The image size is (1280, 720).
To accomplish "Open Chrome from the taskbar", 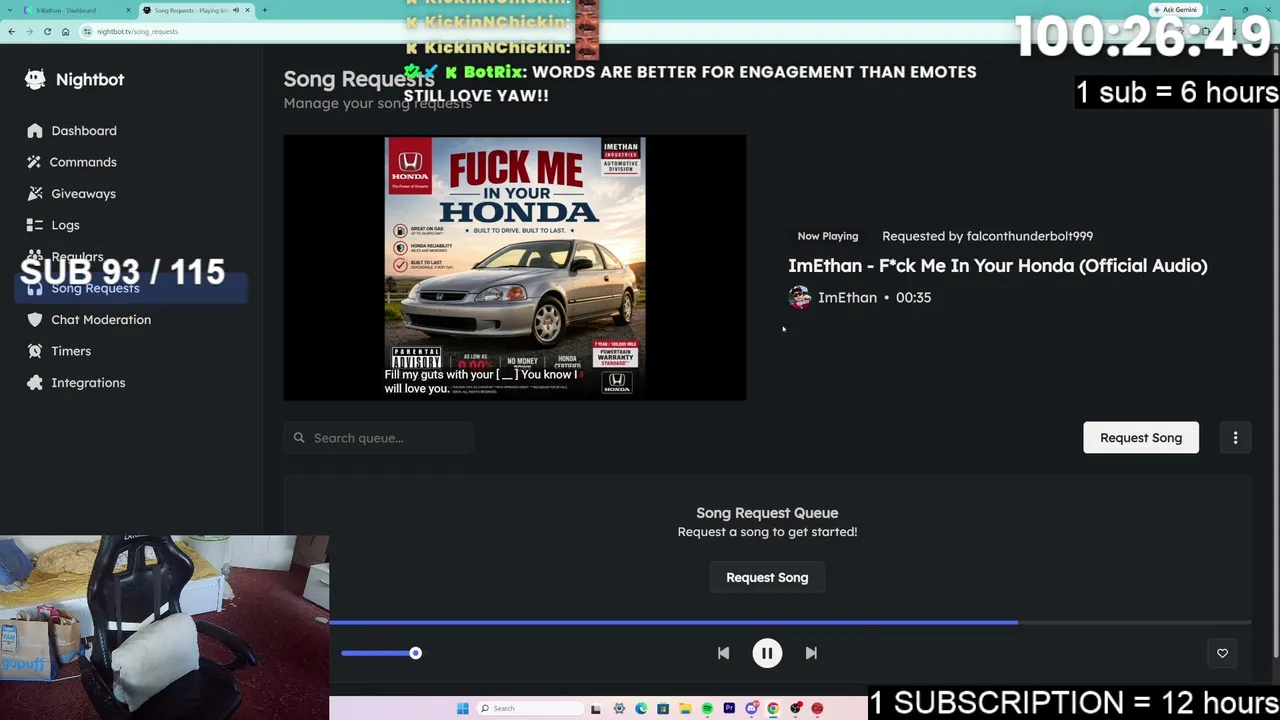I will click(x=773, y=709).
